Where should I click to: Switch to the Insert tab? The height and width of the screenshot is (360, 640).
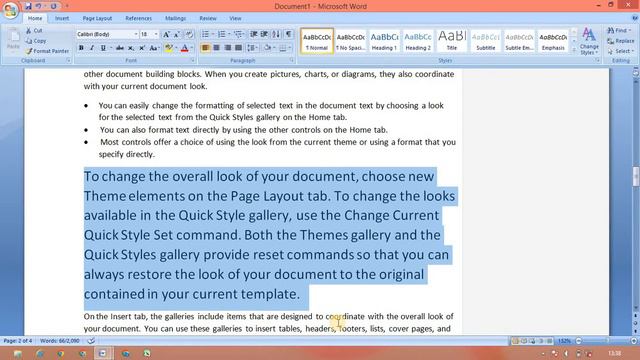(x=62, y=18)
